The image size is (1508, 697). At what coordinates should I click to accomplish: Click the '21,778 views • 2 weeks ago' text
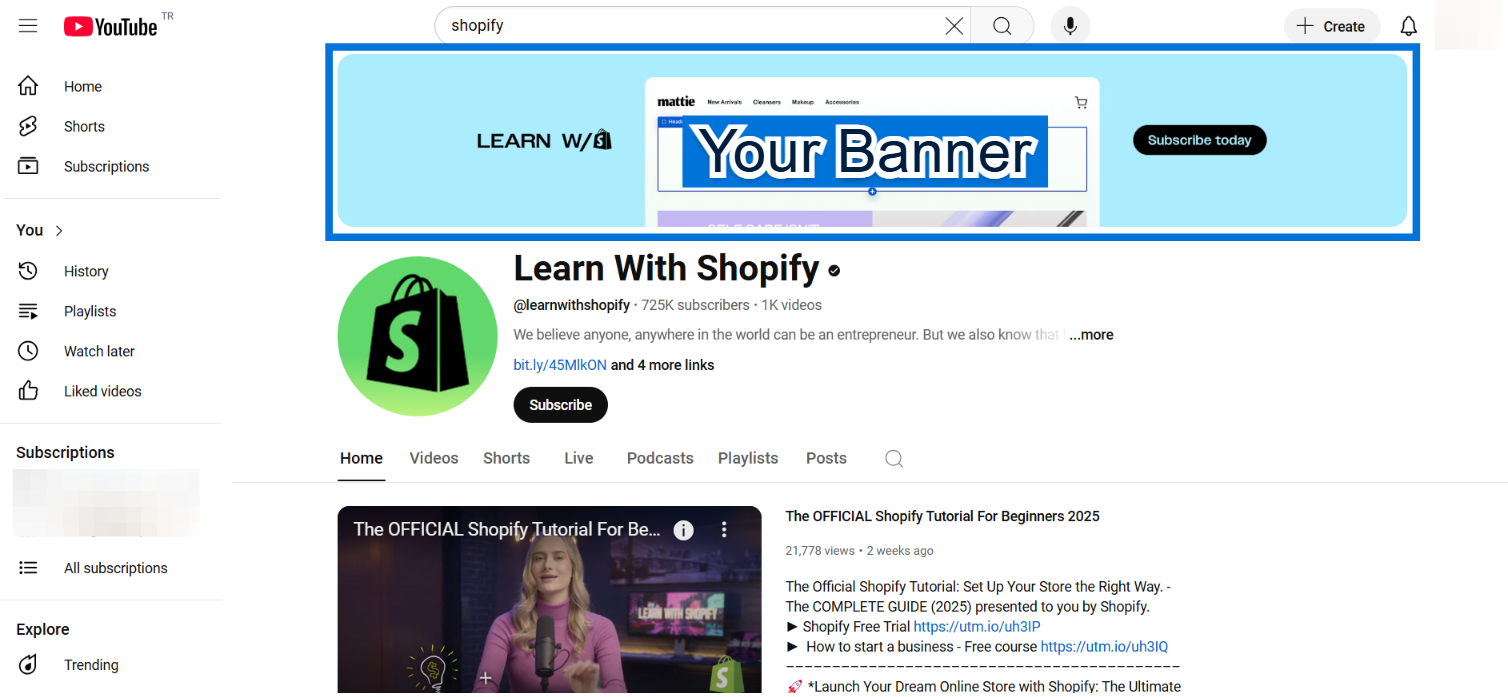coord(860,551)
